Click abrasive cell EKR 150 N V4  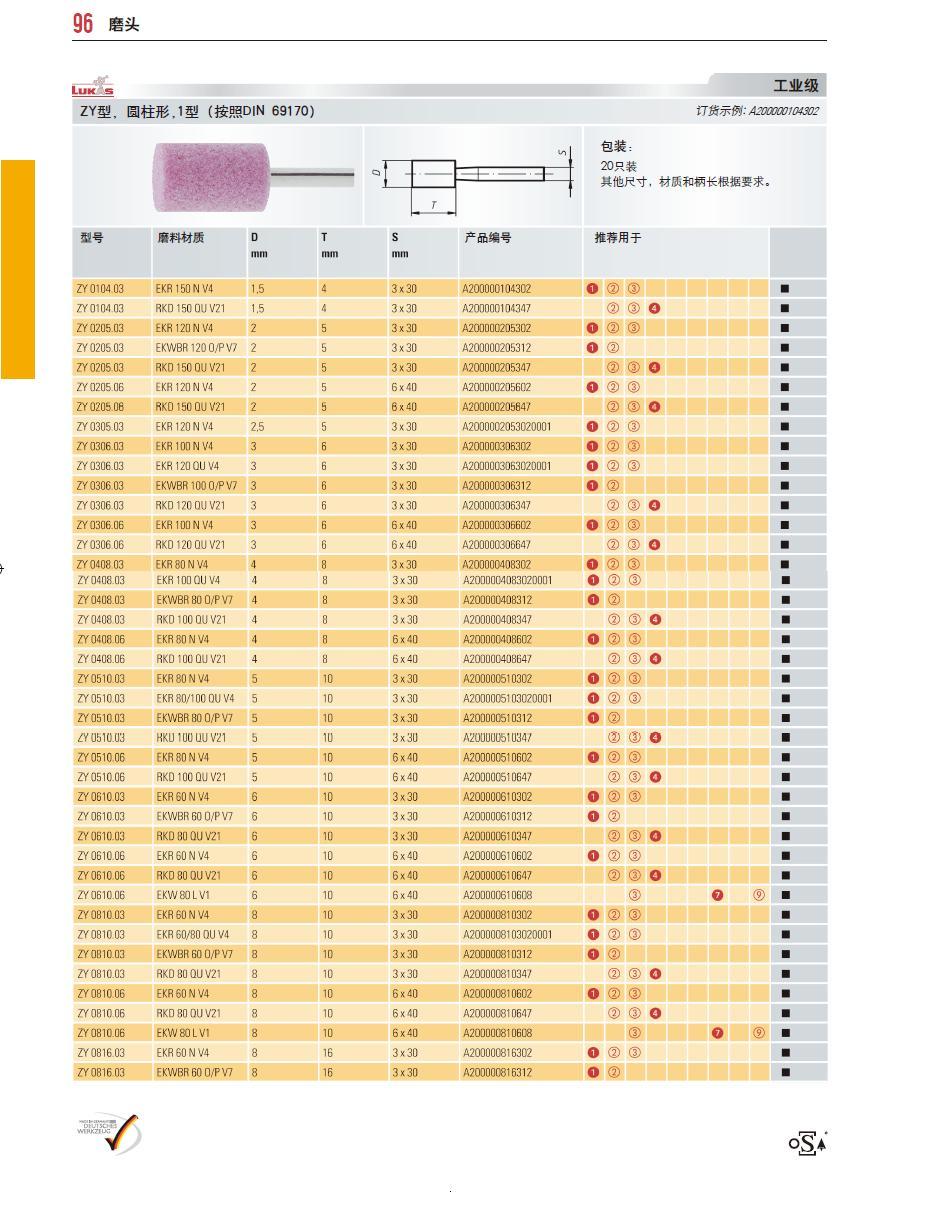184,289
